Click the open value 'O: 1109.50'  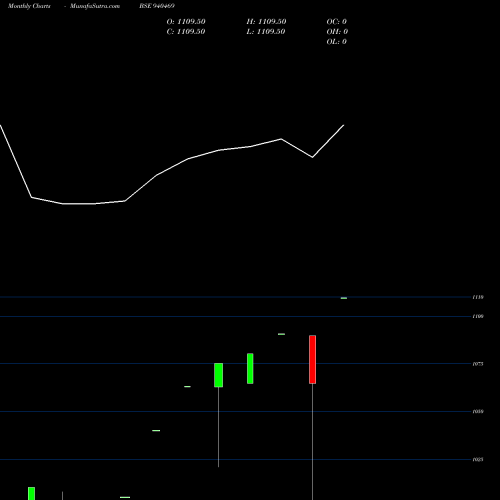click(186, 22)
